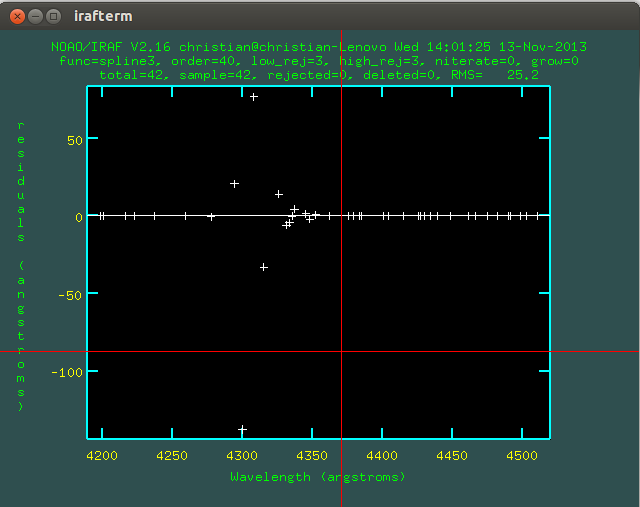Click the -50 y-axis tick label
The height and width of the screenshot is (507, 640).
67,294
